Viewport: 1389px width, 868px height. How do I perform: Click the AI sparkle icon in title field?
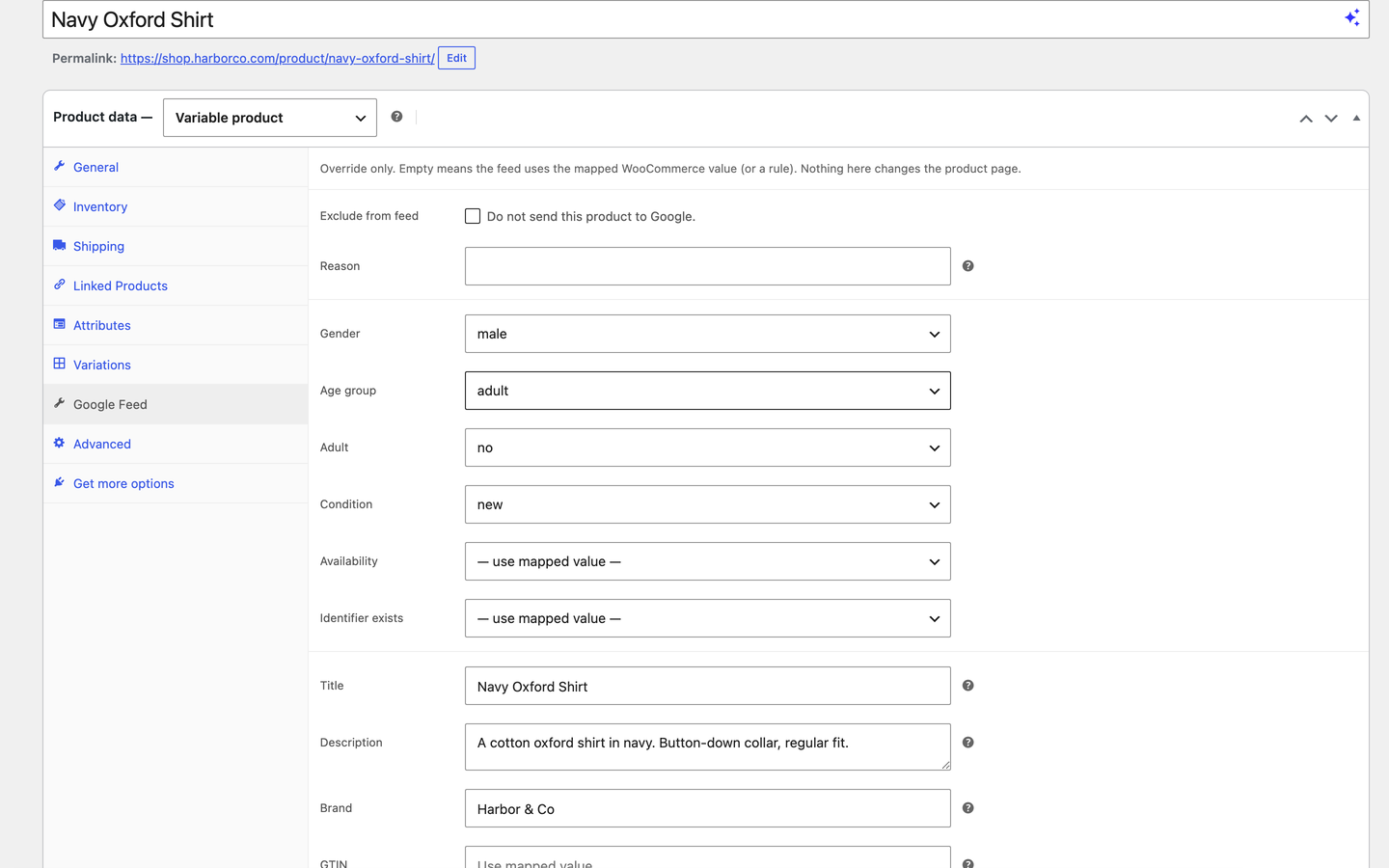(x=1352, y=17)
